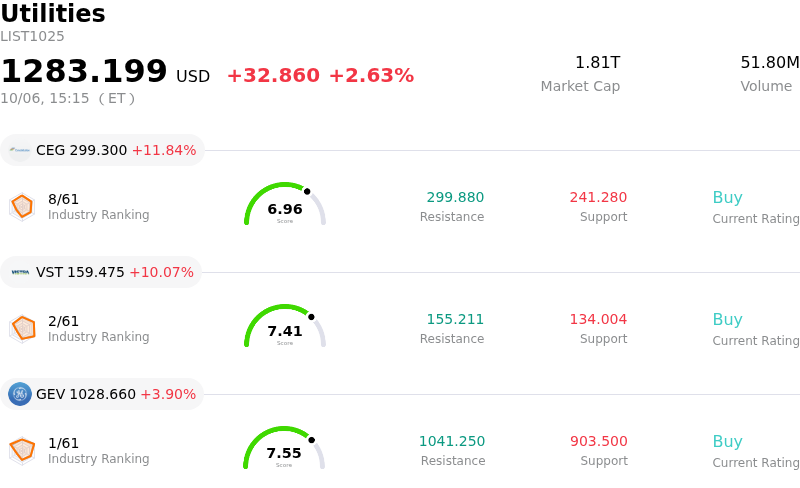Open the VST 159.475 ticker pill
Screen dimensions: 800x488
point(101,273)
